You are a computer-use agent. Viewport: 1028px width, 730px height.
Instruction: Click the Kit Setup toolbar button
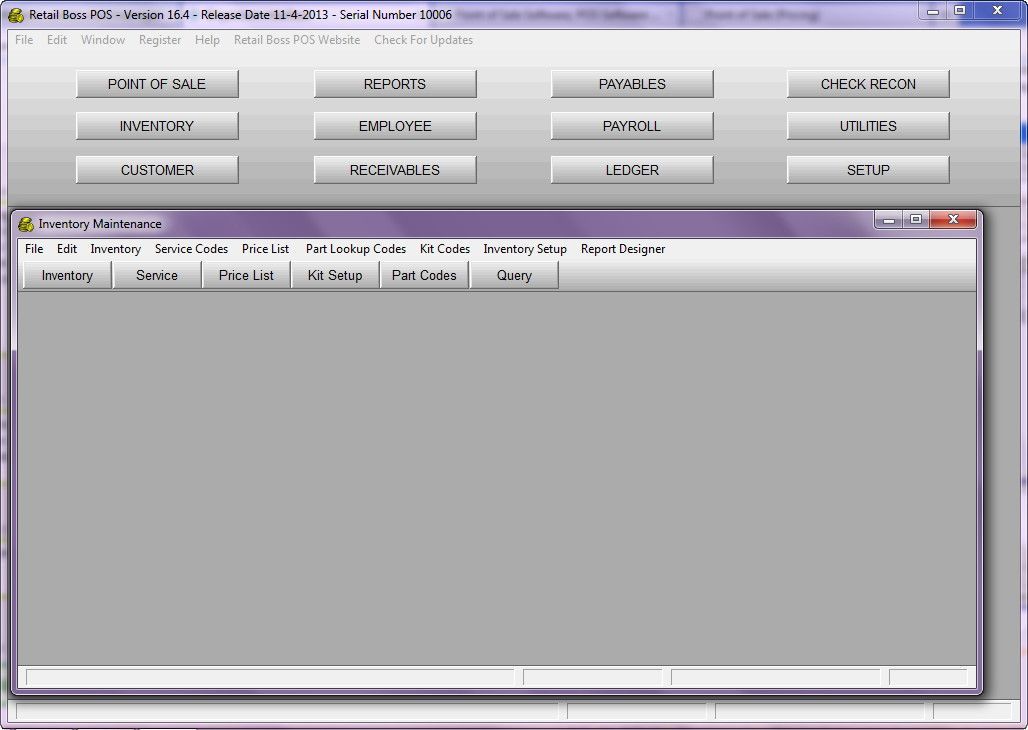point(335,275)
